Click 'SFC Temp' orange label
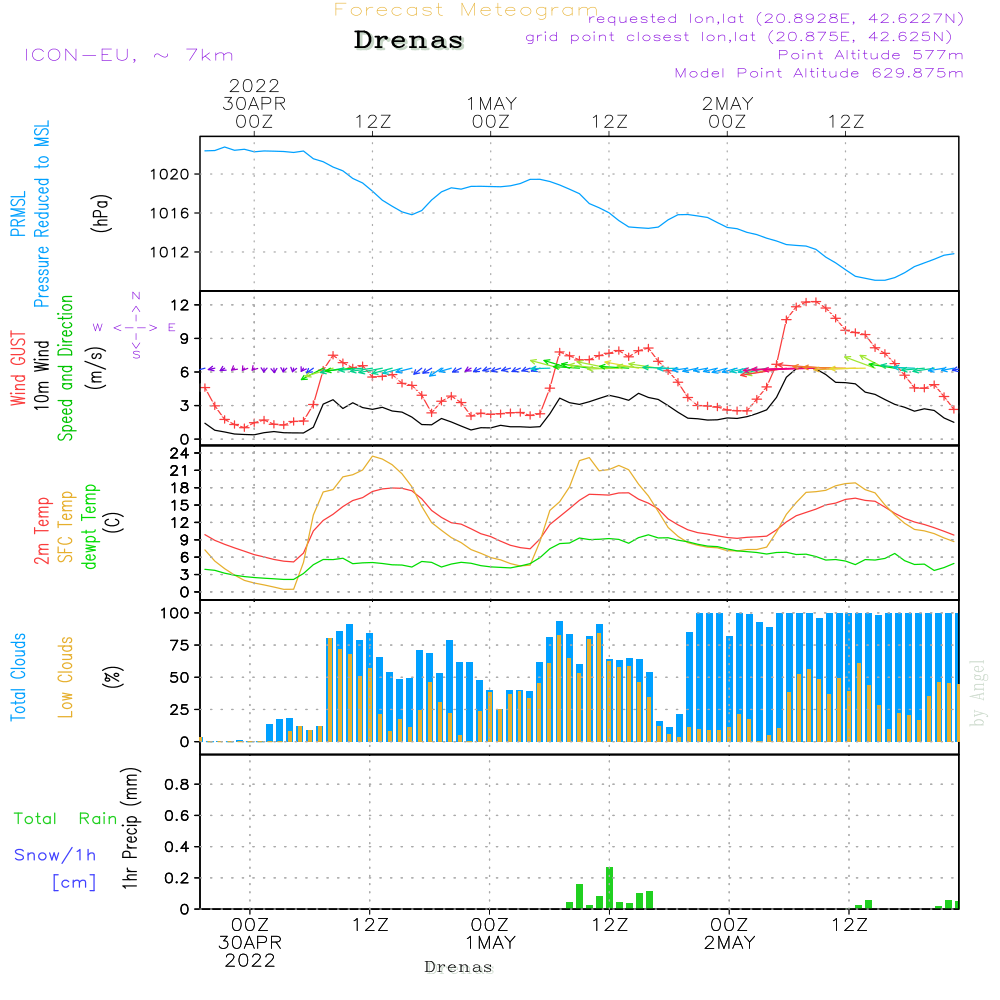1000x1000 pixels. 66,527
